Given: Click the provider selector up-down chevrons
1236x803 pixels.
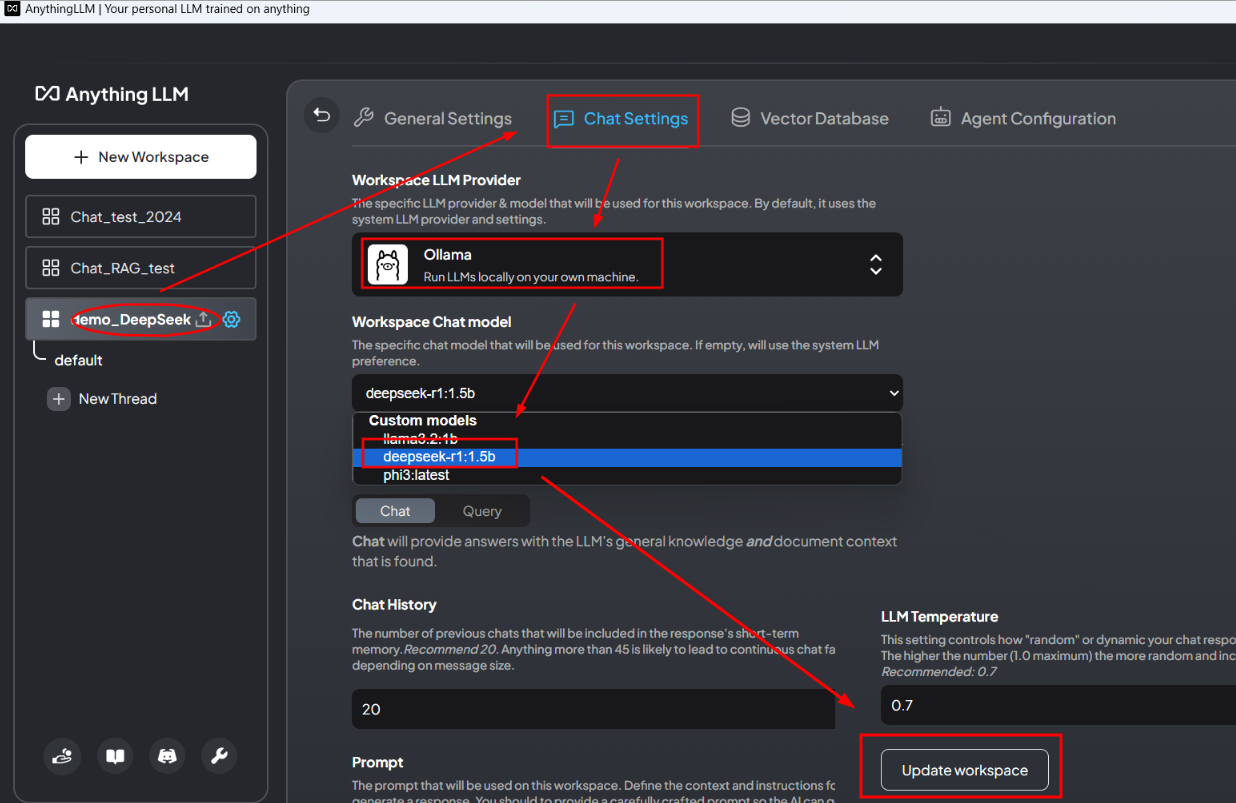Looking at the screenshot, I should (x=876, y=265).
